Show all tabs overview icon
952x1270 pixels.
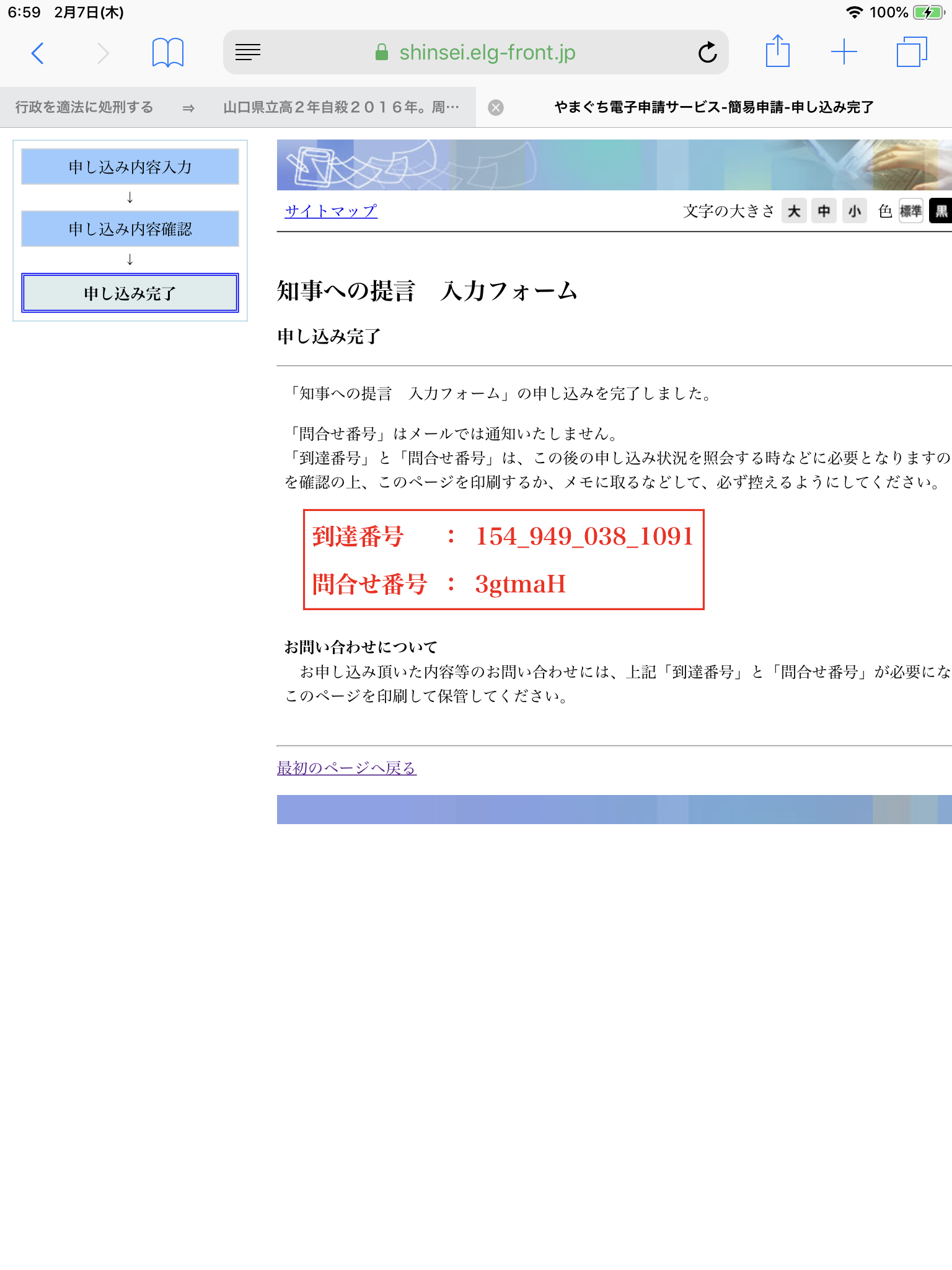pos(911,52)
